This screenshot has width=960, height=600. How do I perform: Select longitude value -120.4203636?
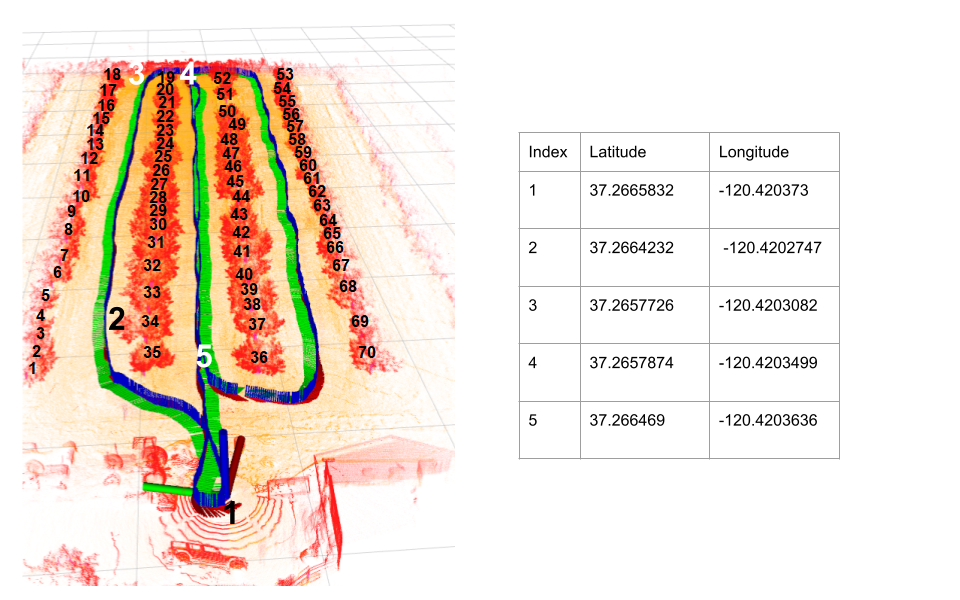[768, 421]
